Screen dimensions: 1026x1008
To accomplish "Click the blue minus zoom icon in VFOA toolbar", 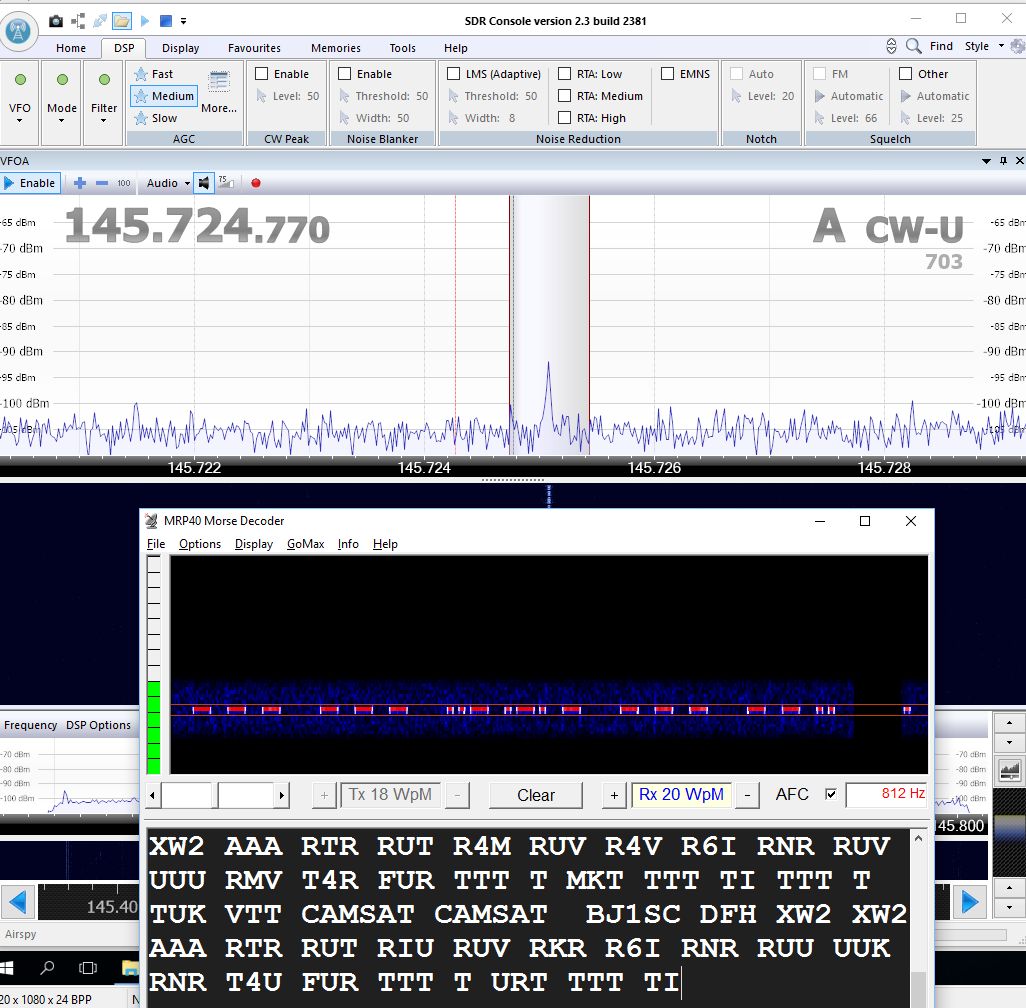I will (101, 183).
